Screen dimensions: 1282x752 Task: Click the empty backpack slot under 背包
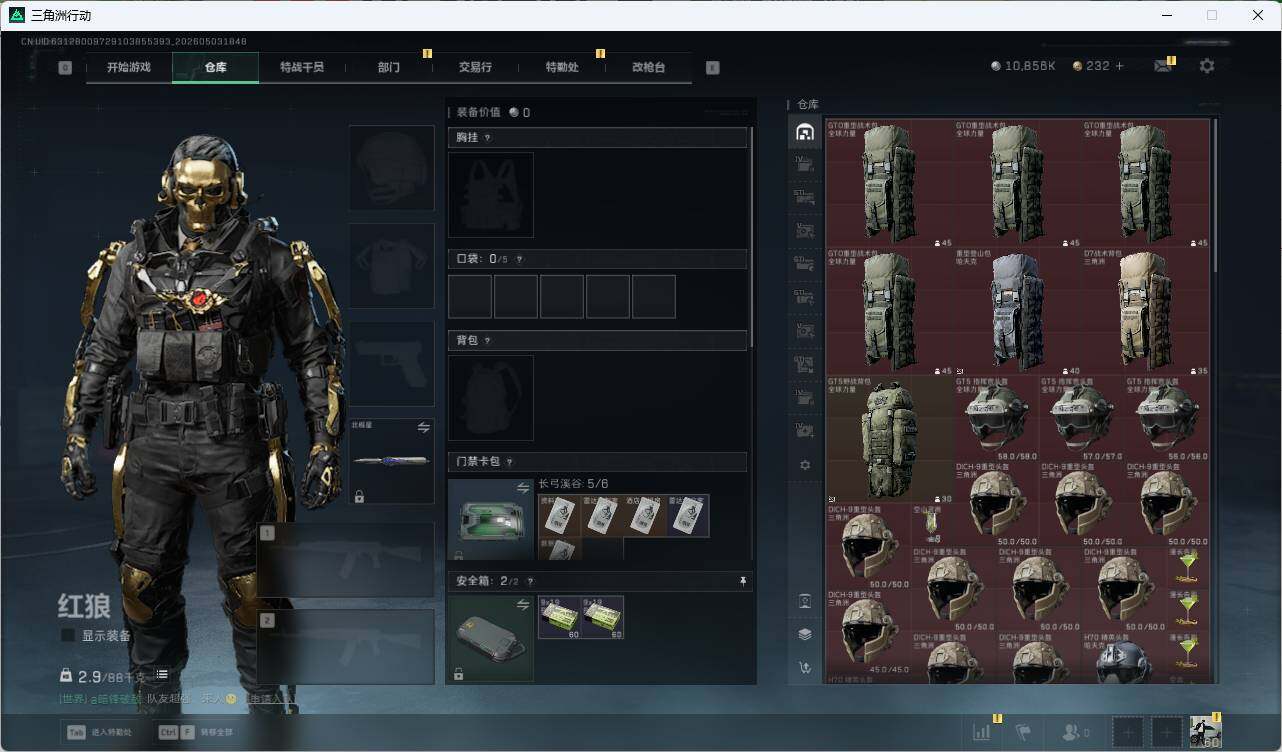491,398
